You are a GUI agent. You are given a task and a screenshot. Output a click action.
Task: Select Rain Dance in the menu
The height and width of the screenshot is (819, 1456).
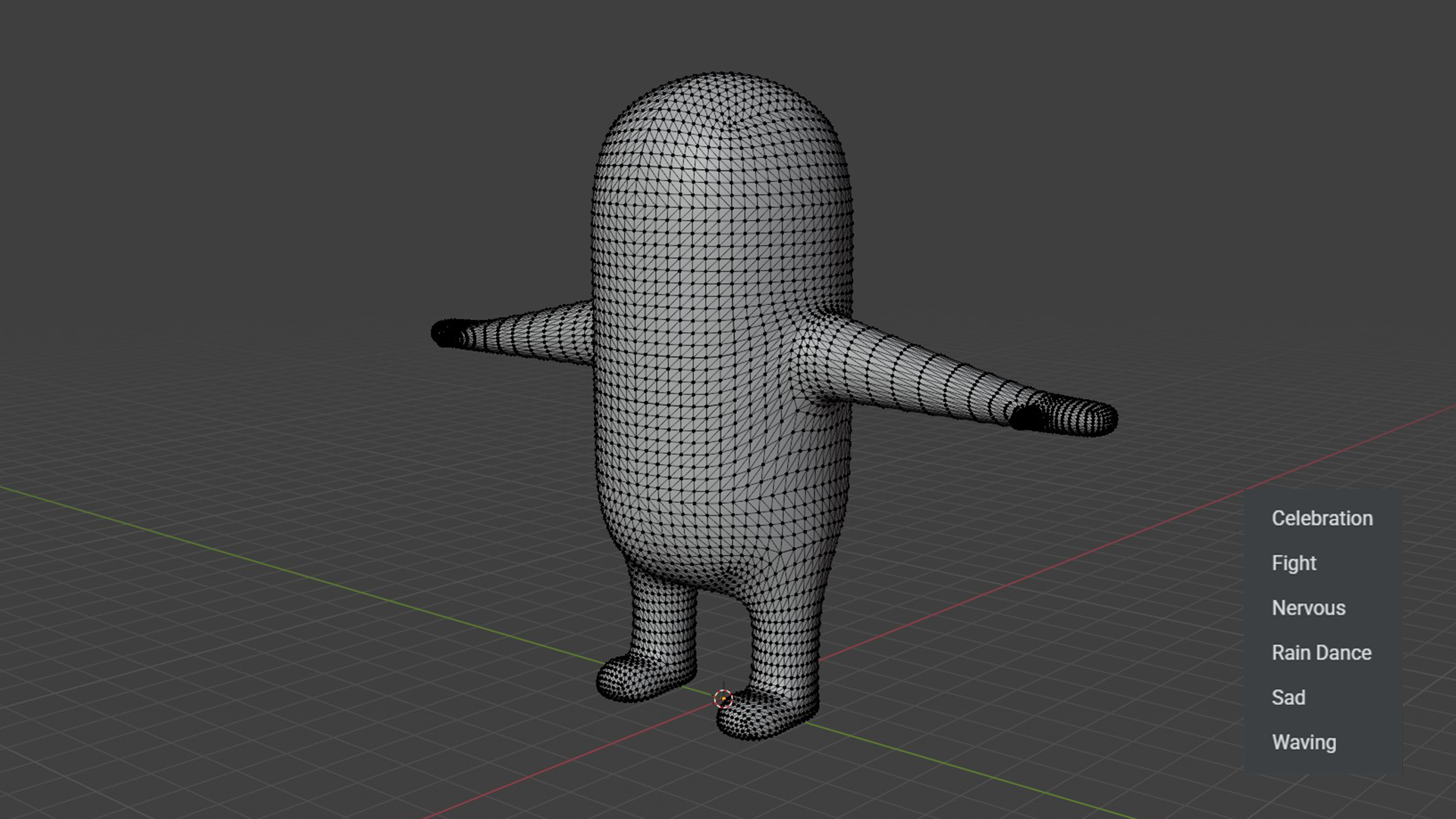[x=1321, y=653]
